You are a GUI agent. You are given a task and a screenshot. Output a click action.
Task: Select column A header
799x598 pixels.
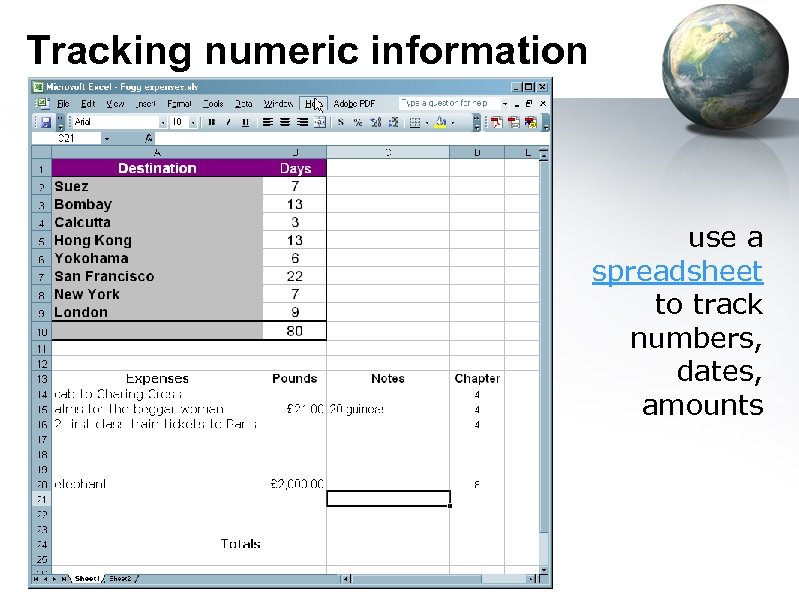(x=157, y=152)
